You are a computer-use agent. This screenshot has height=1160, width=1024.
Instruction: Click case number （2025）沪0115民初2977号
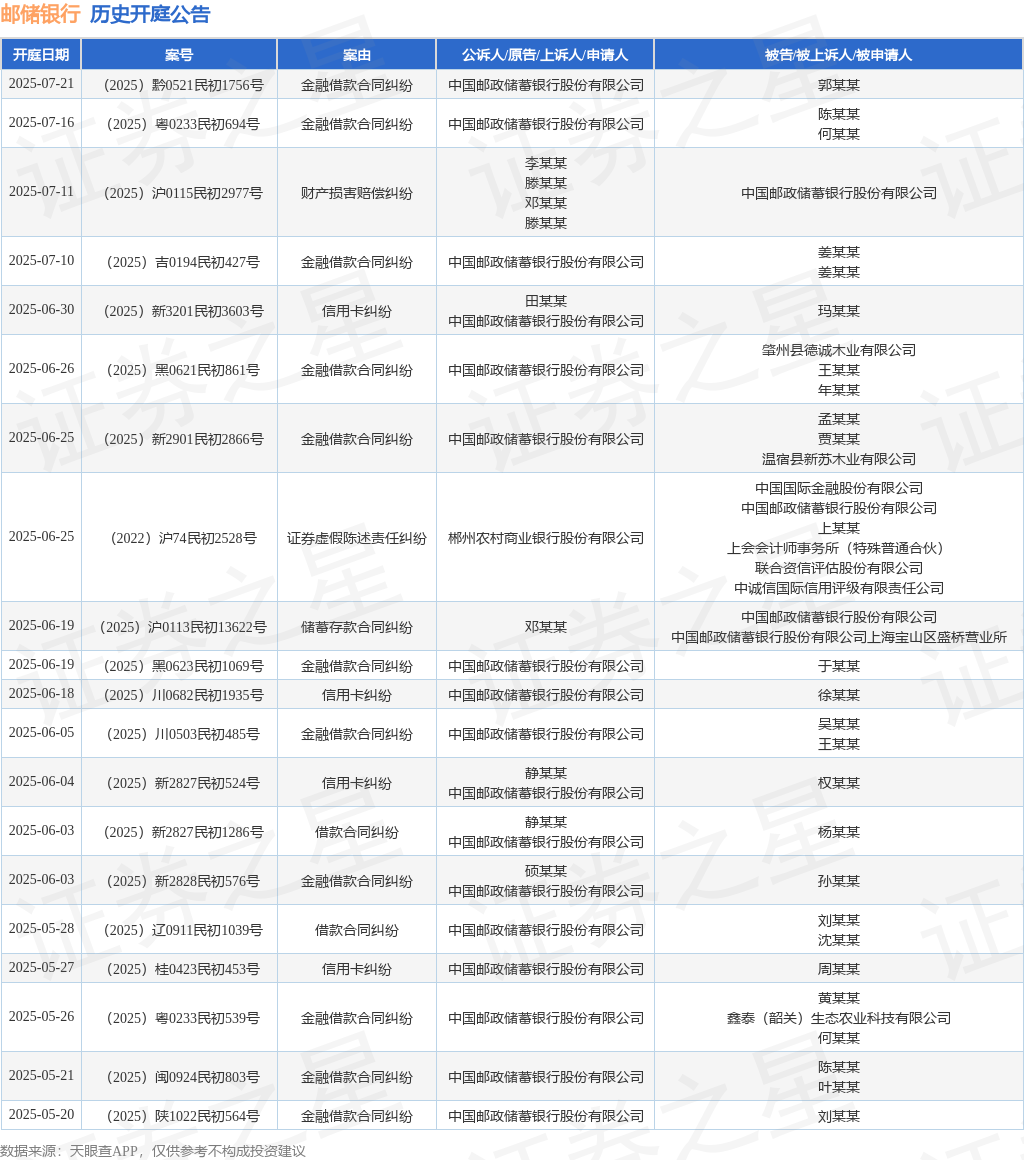183,193
